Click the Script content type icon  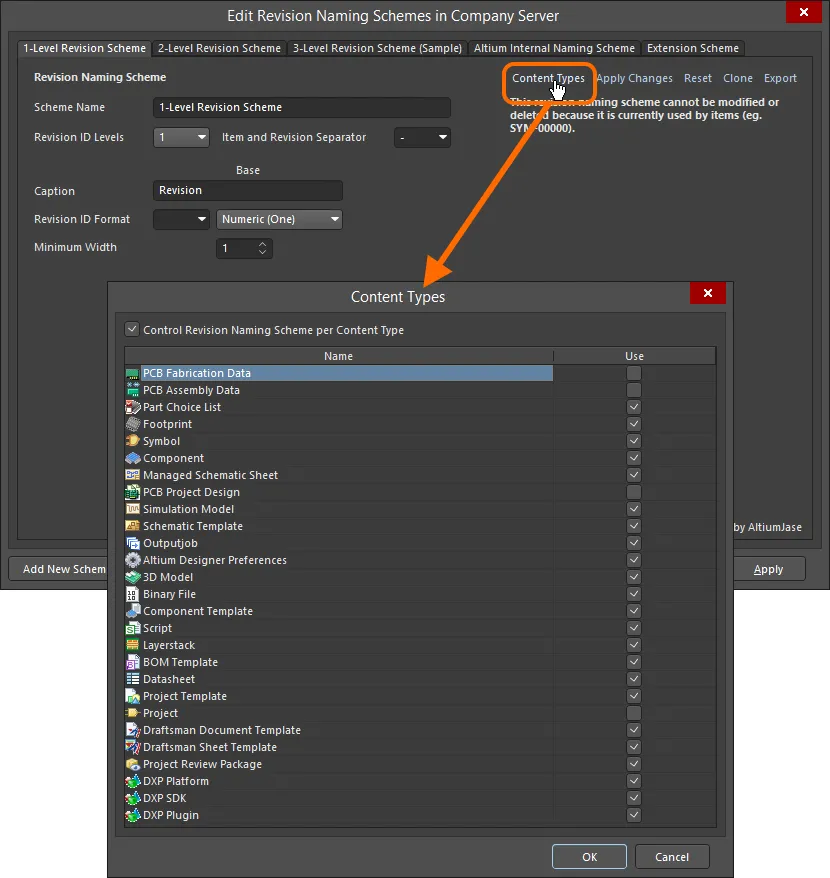pyautogui.click(x=133, y=628)
